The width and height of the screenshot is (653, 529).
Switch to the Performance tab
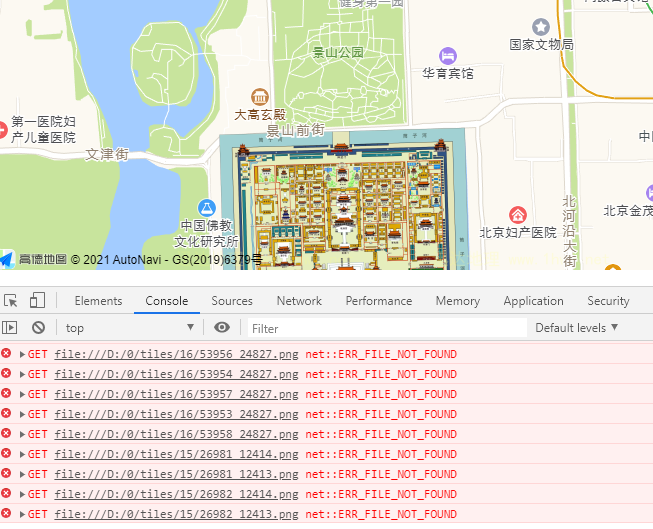(x=379, y=301)
